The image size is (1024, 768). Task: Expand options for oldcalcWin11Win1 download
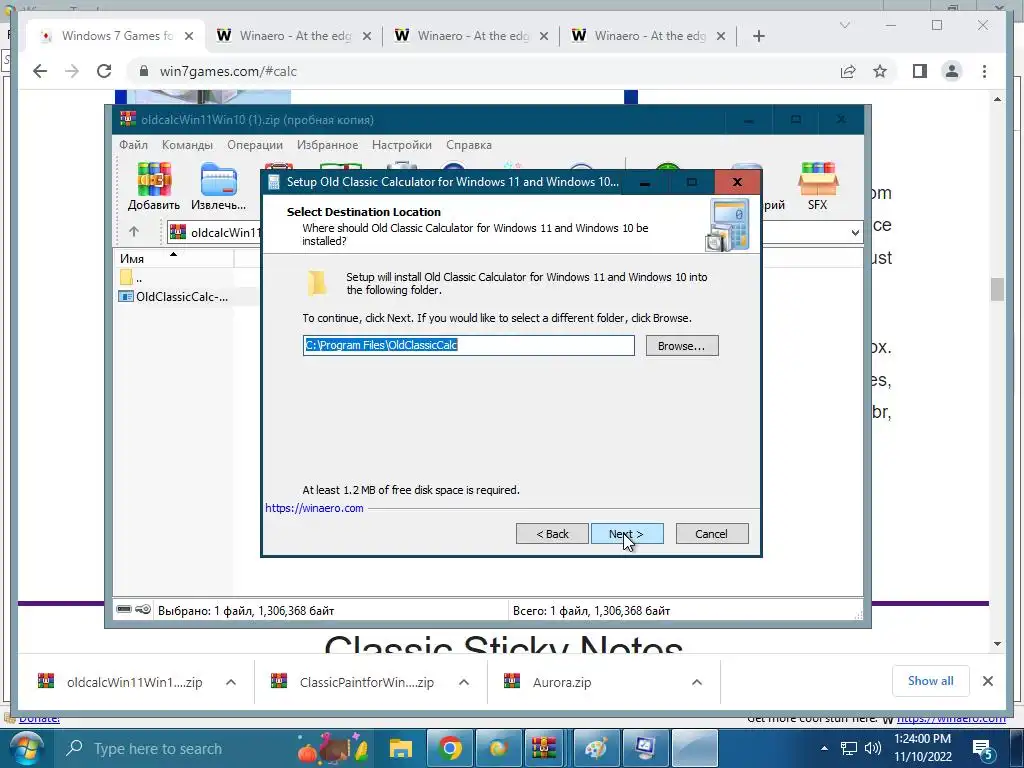pos(231,682)
